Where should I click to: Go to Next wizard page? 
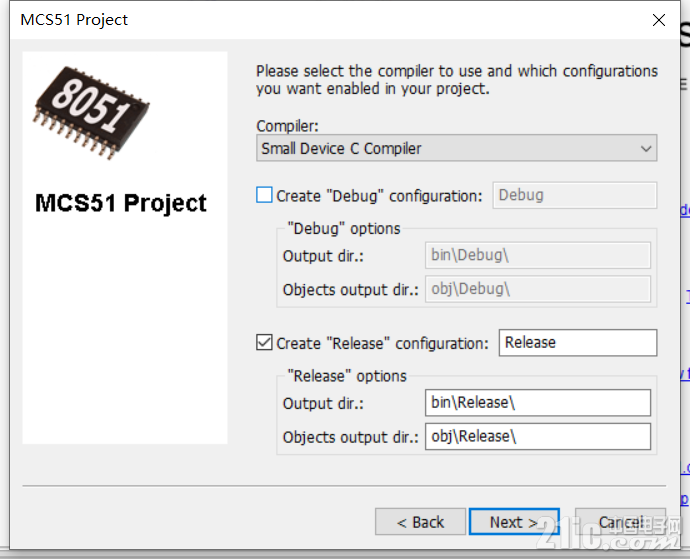(514, 522)
